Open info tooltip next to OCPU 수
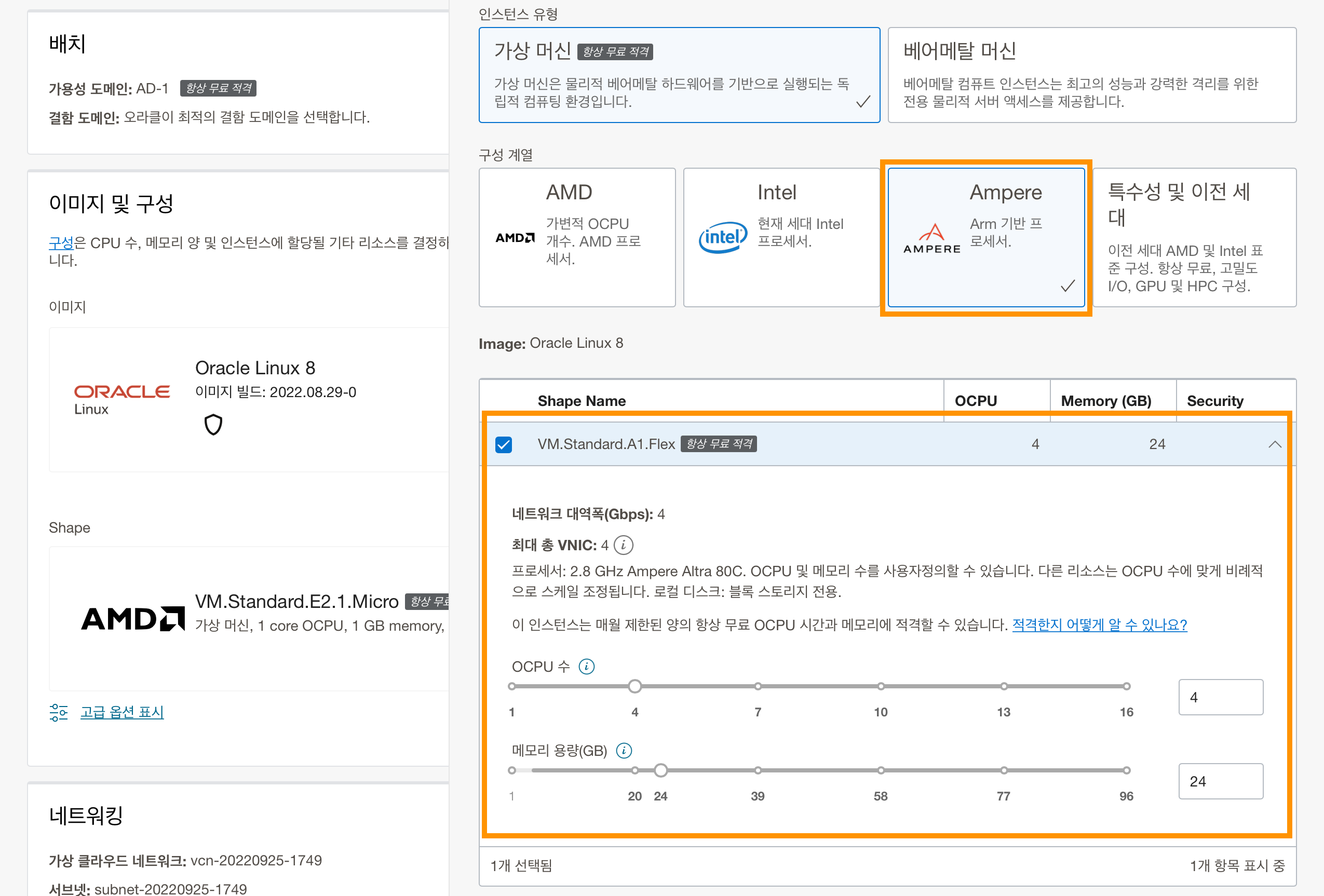 click(x=586, y=667)
